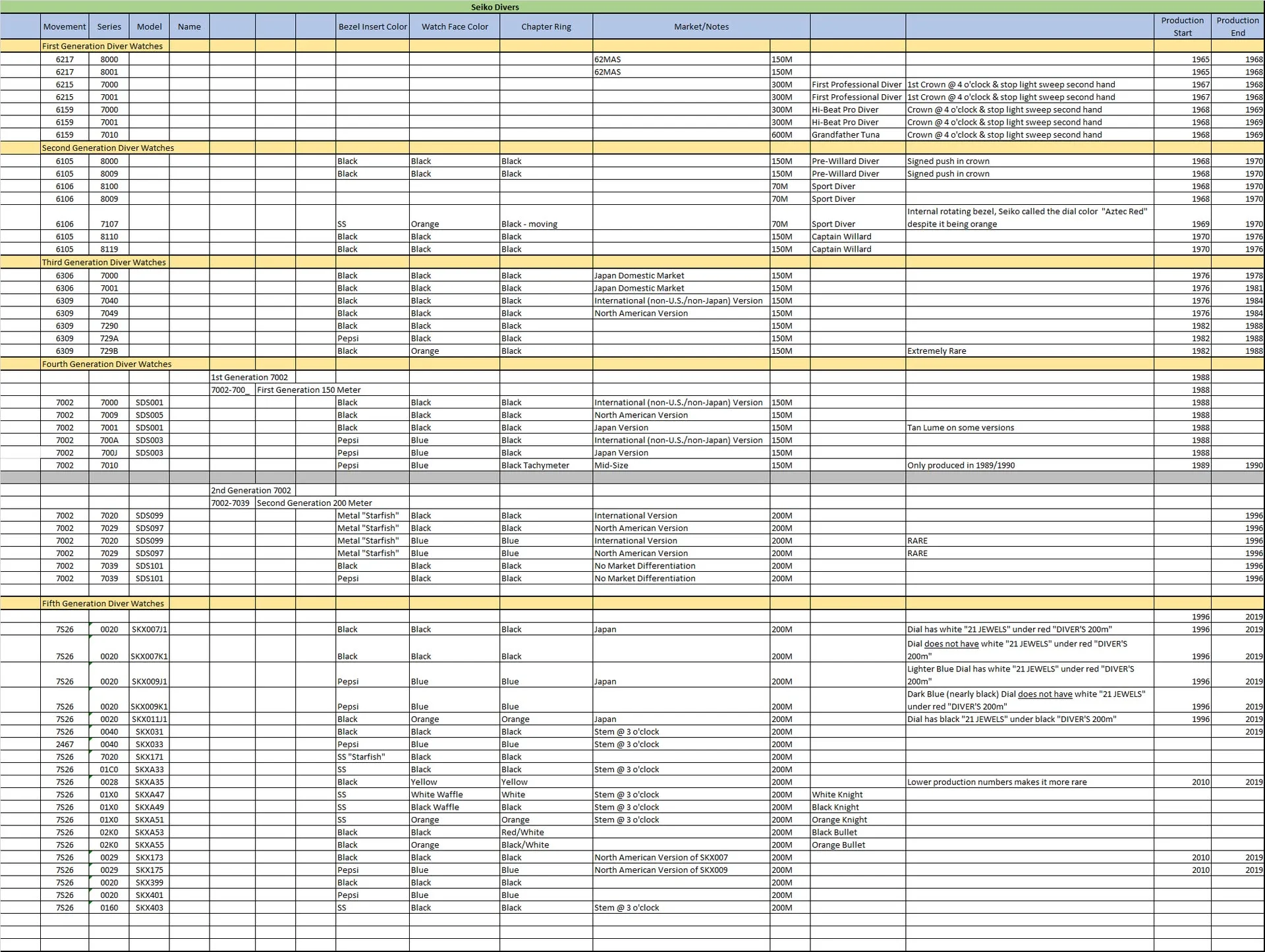
Task: Click Fourth Generation Diver Watches heading
Action: point(107,364)
